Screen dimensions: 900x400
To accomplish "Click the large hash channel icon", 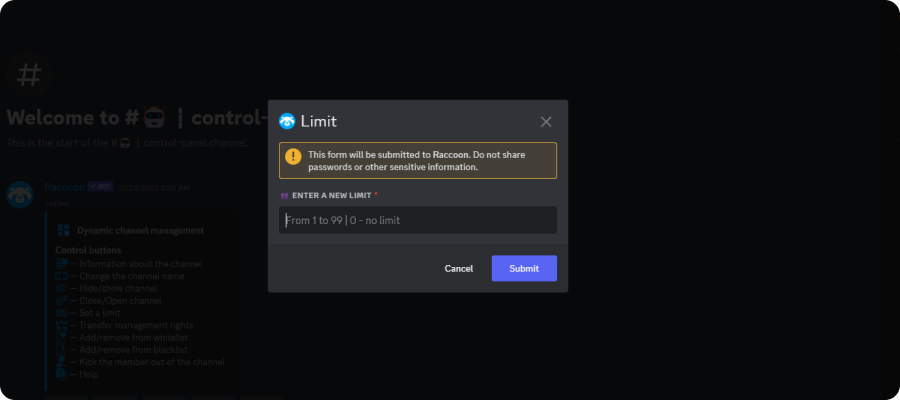I will coord(29,75).
